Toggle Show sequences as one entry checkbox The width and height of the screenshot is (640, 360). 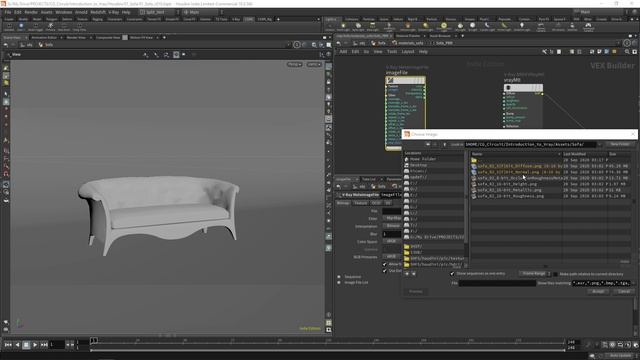[x=452, y=273]
